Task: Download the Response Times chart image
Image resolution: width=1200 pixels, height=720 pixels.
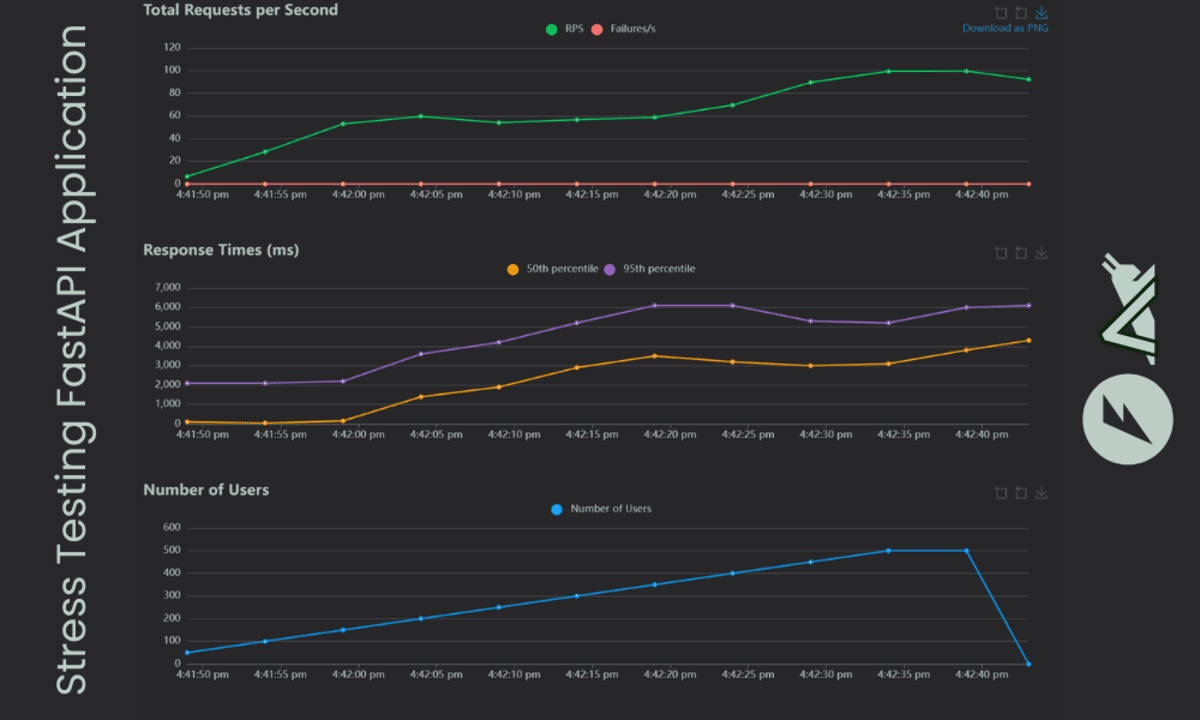Action: 1041,253
